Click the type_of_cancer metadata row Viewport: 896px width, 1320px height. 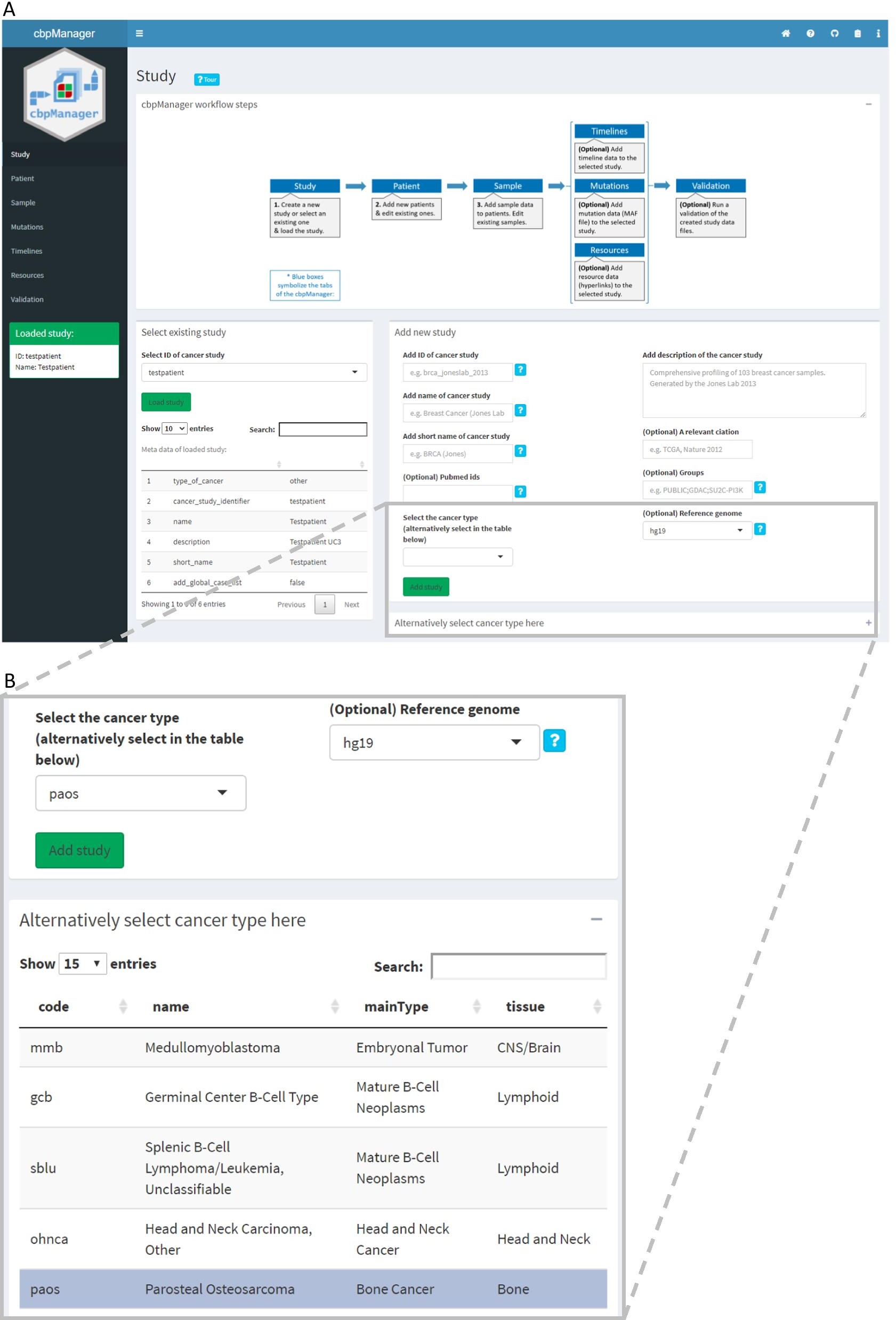pos(254,481)
